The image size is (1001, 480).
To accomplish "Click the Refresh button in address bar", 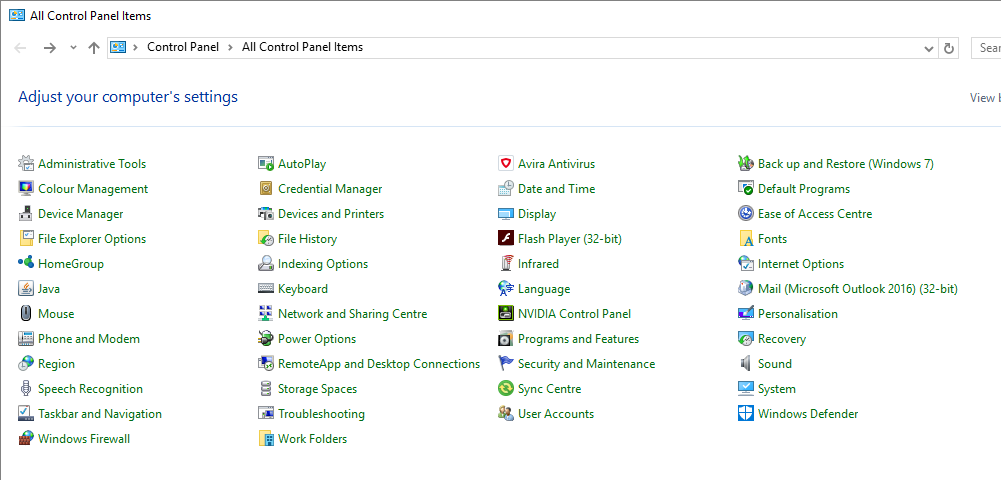I will coord(950,48).
